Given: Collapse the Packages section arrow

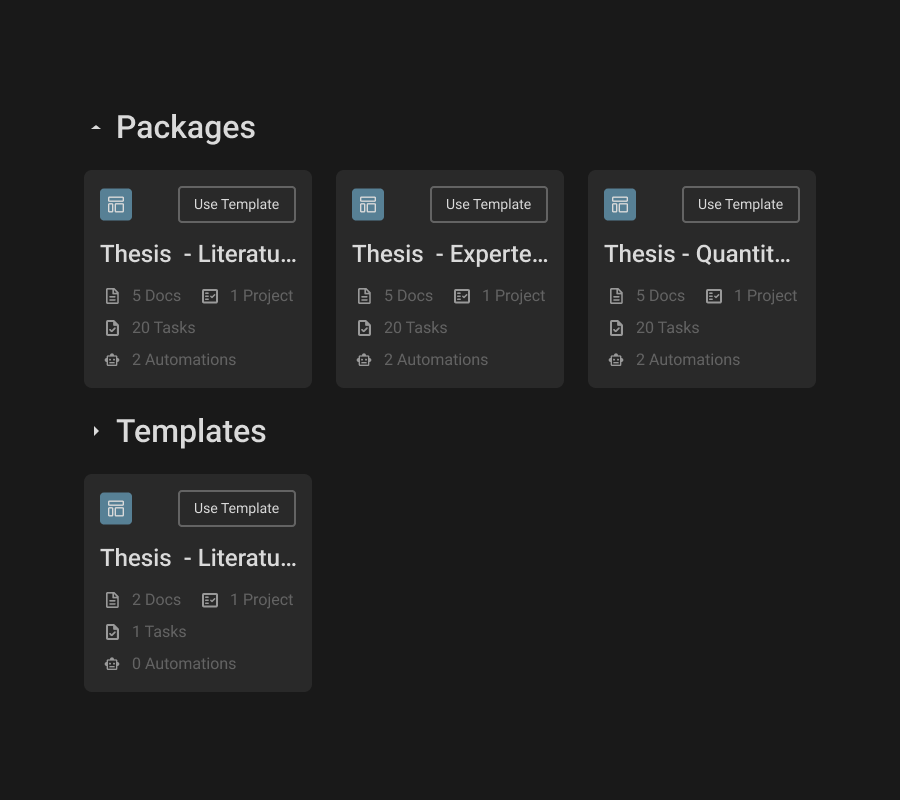Looking at the screenshot, I should coord(96,127).
